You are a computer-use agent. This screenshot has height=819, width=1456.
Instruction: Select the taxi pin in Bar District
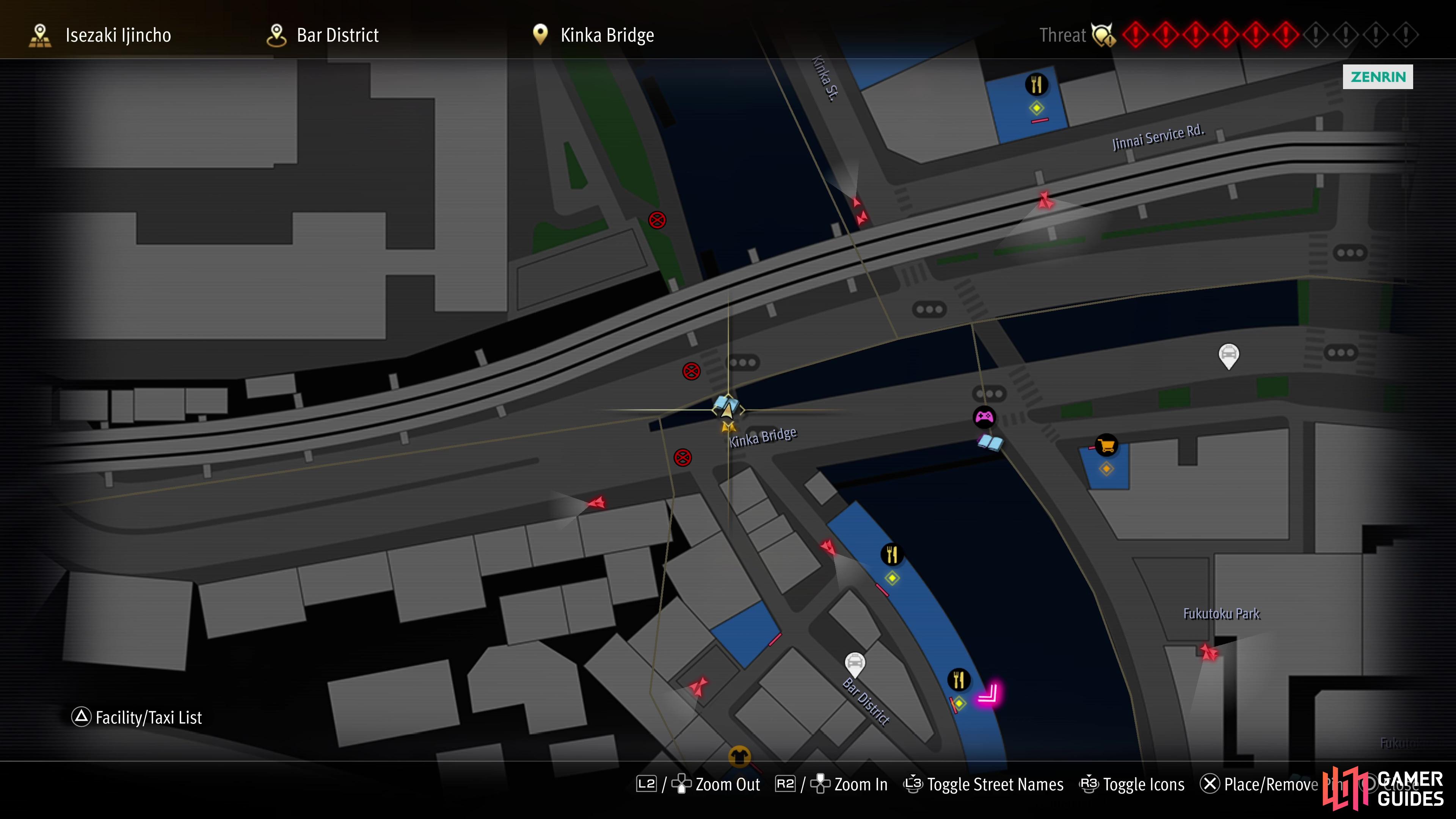pos(855,665)
